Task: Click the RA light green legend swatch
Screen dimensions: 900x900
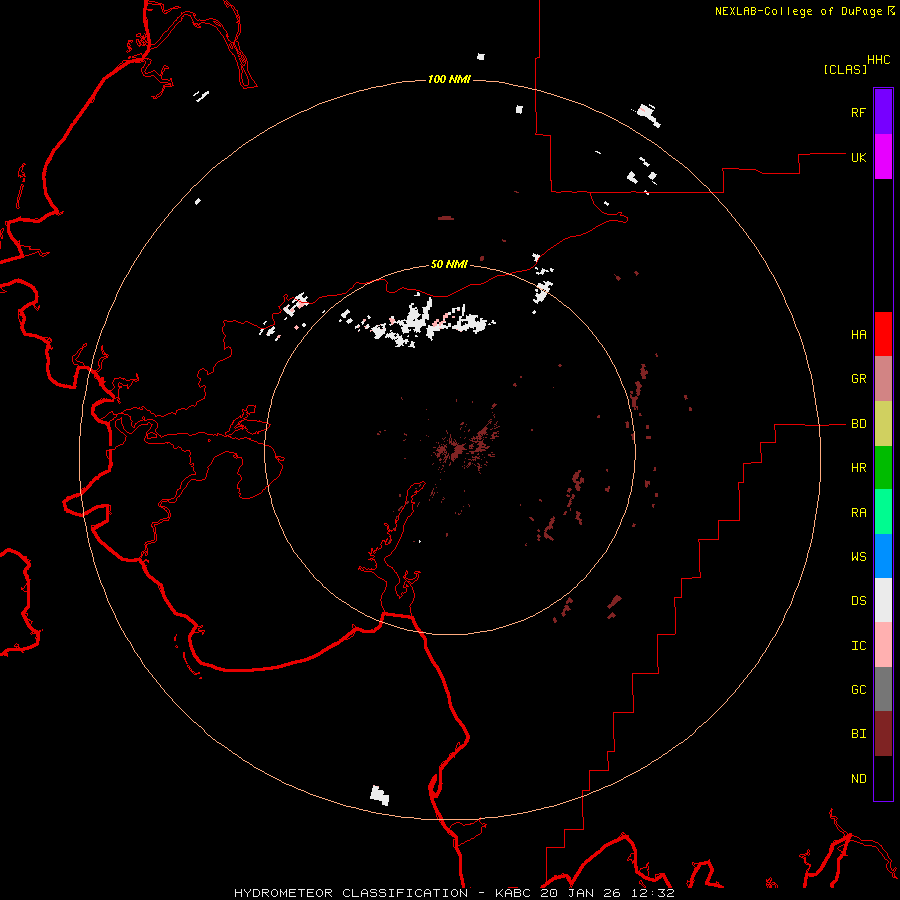Action: [x=883, y=512]
